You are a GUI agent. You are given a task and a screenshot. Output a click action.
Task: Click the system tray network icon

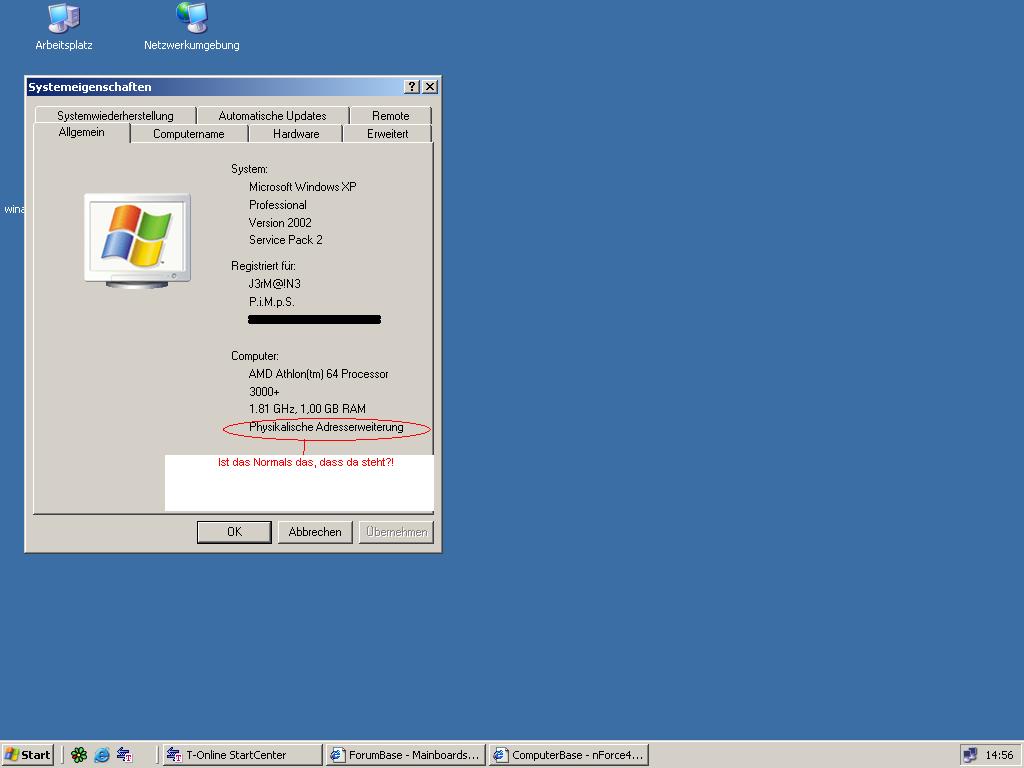[970, 755]
